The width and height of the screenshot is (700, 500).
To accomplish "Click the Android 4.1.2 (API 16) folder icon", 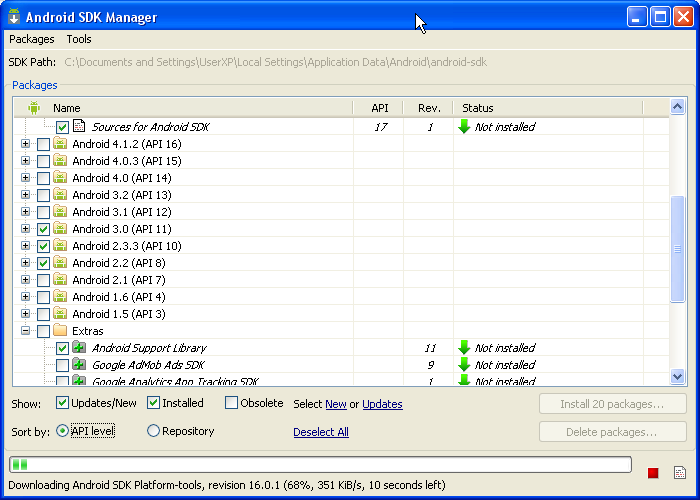I will 60,143.
